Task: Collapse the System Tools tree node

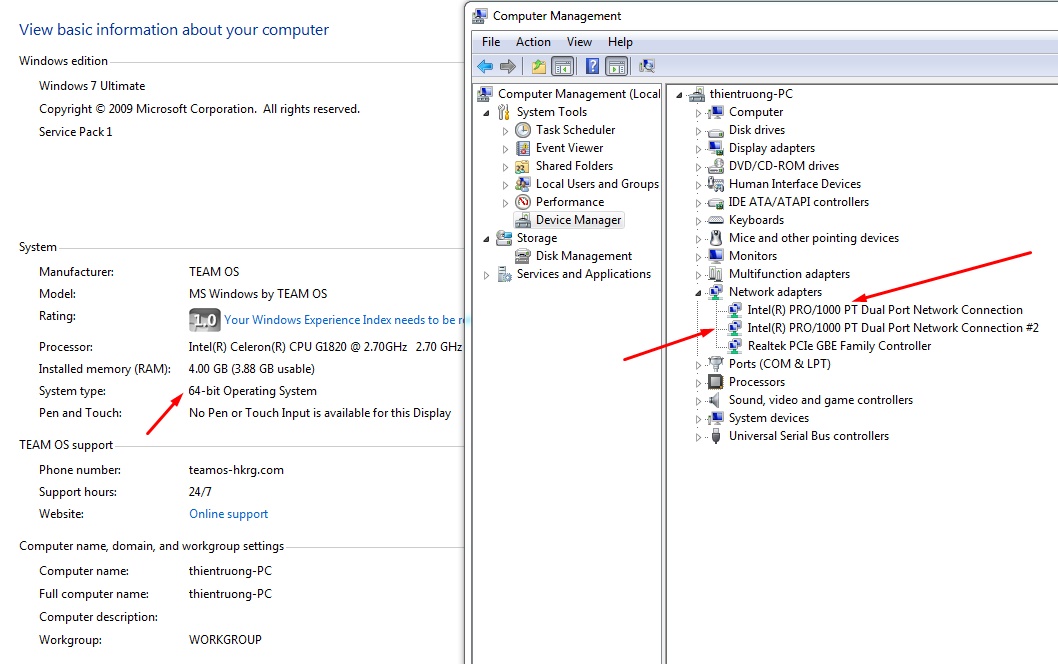Action: pyautogui.click(x=486, y=113)
